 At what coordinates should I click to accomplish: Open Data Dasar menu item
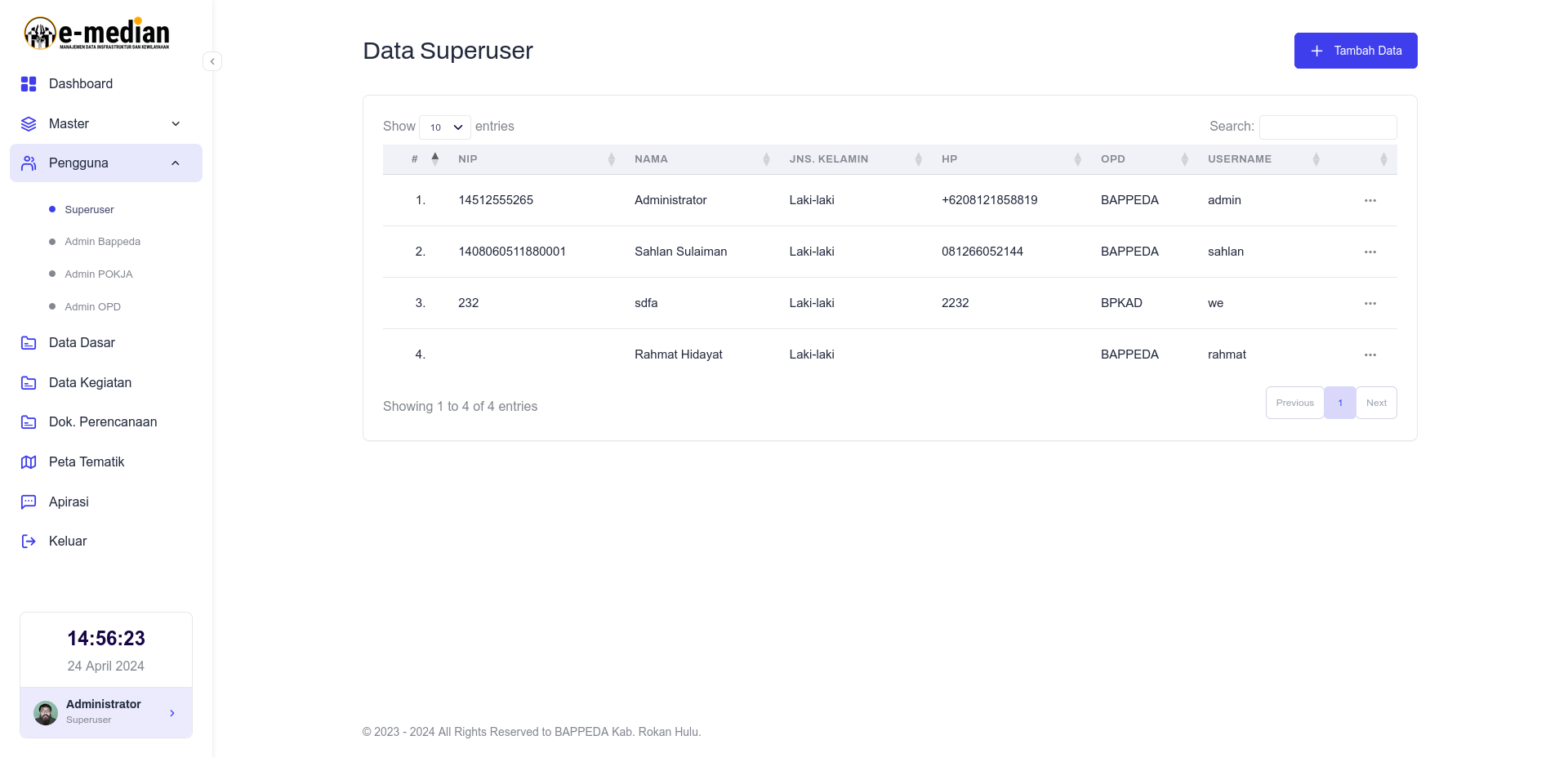tap(106, 343)
